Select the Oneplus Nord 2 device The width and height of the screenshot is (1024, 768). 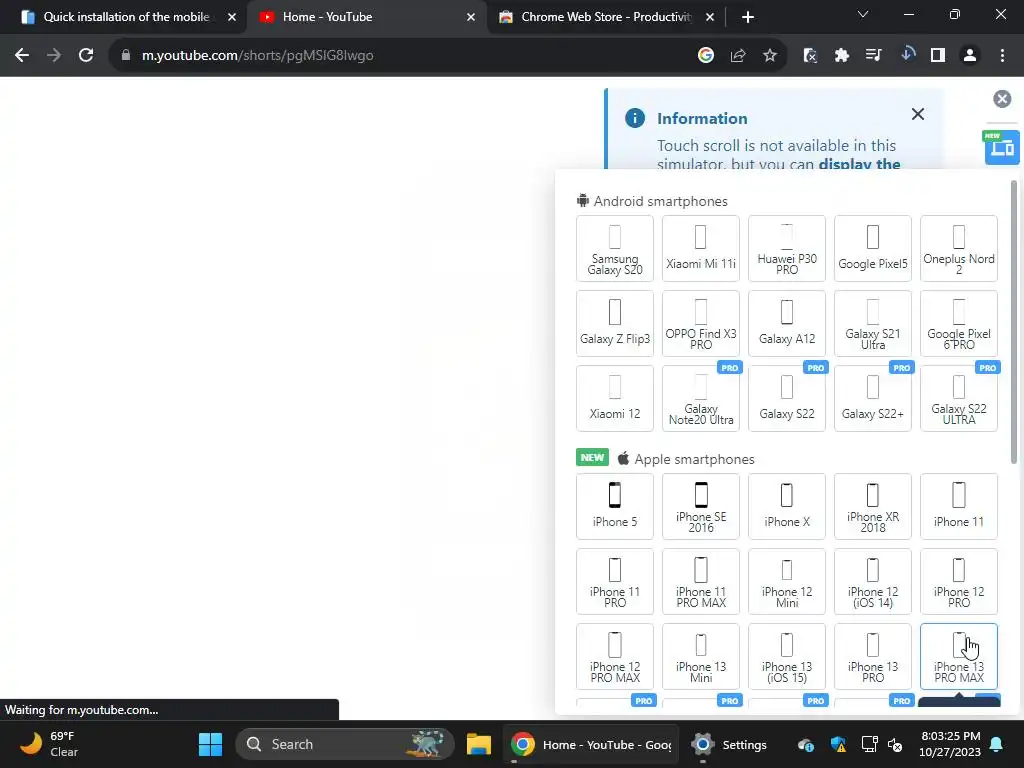(x=959, y=248)
